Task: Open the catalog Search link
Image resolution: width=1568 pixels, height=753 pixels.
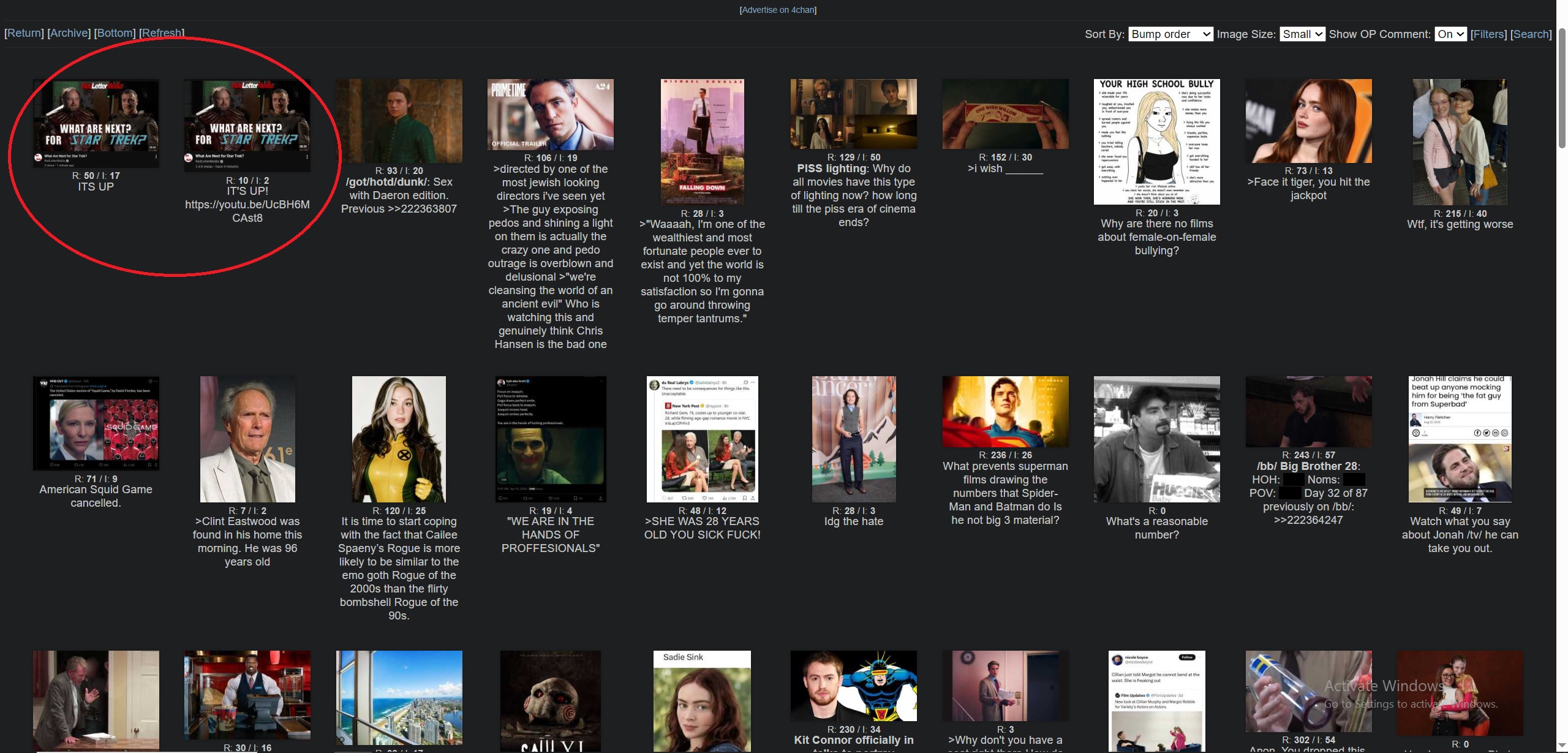Action: tap(1531, 34)
